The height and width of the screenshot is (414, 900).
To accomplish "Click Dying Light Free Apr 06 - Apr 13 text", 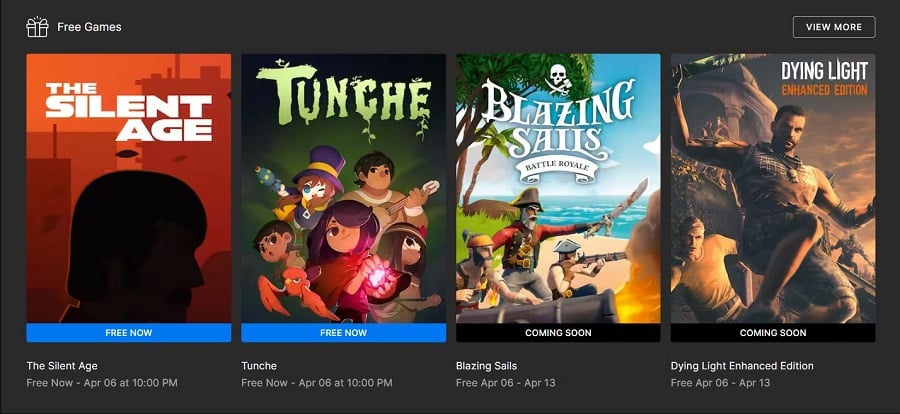I will coord(720,383).
